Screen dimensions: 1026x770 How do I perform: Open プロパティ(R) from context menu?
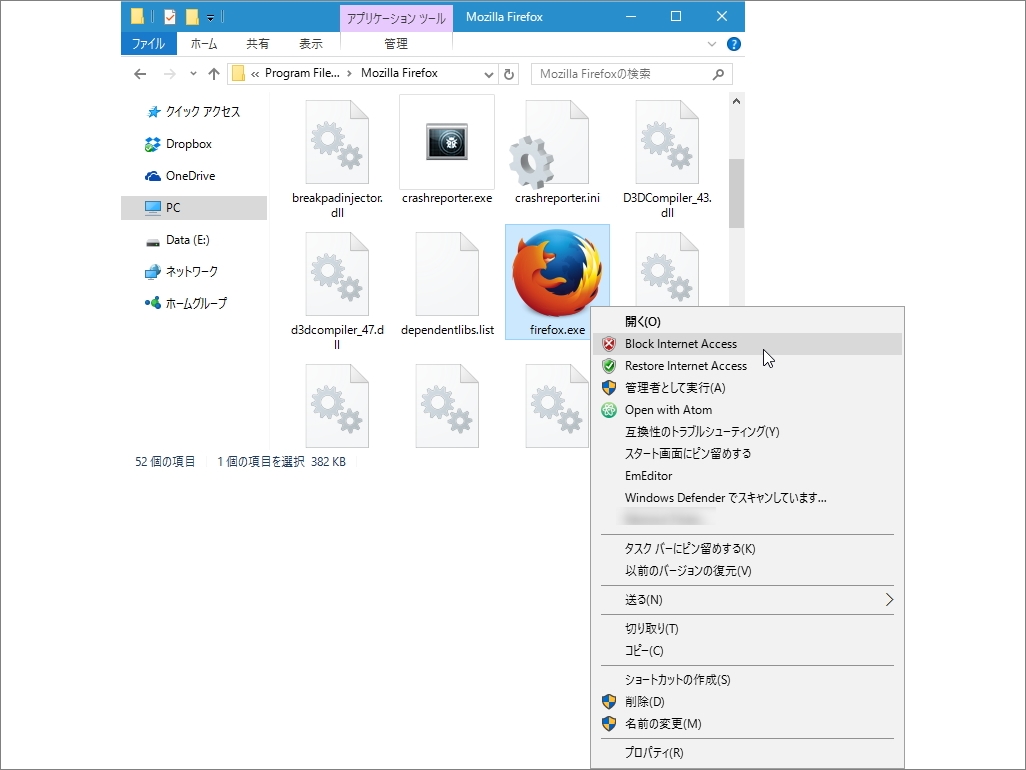click(x=747, y=753)
